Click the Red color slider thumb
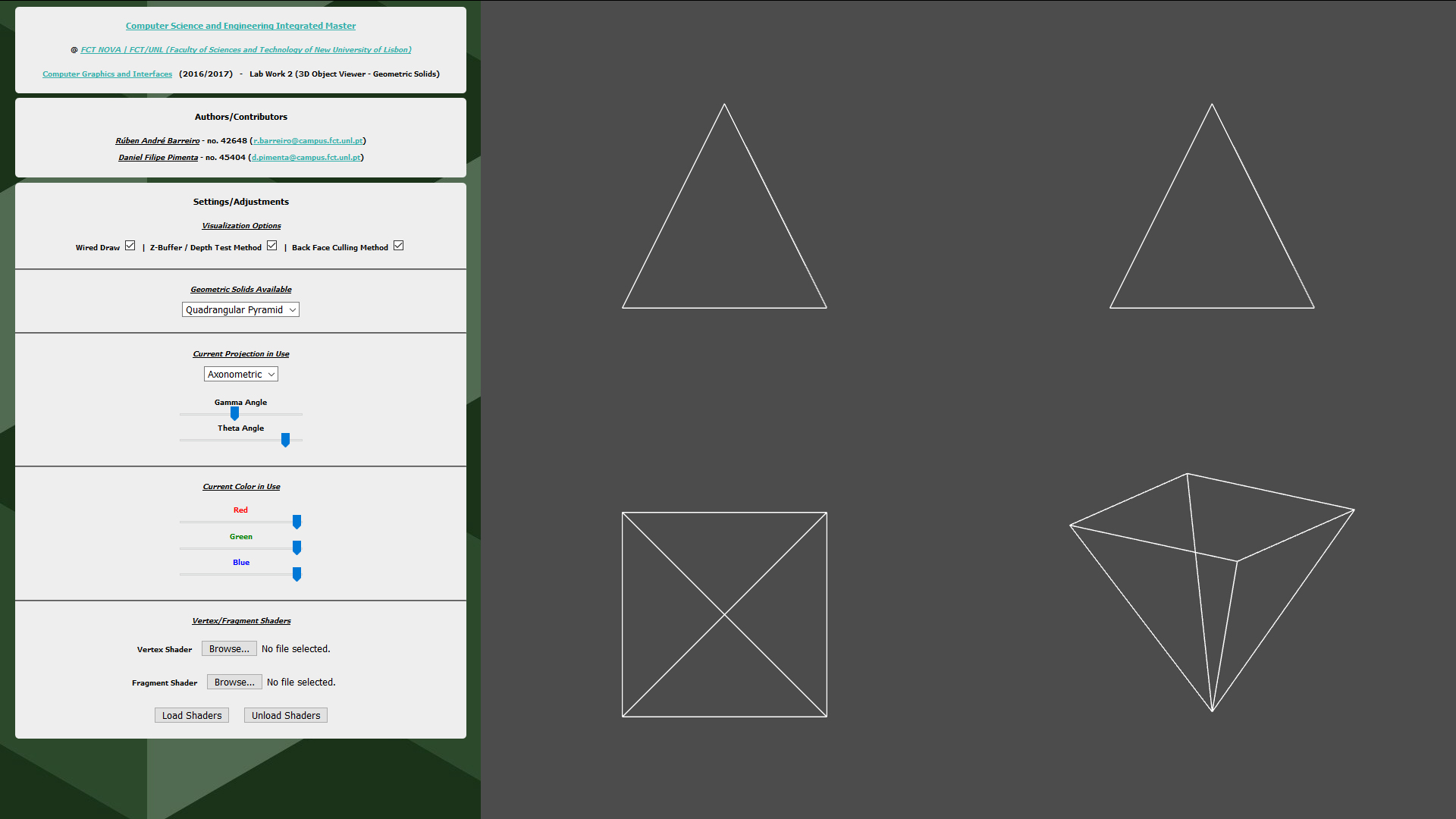Image resolution: width=1456 pixels, height=819 pixels. click(297, 522)
